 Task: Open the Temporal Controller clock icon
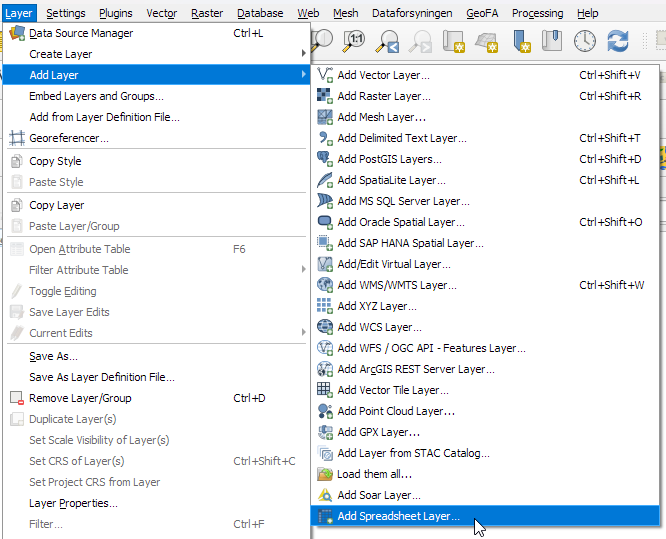pyautogui.click(x=585, y=40)
